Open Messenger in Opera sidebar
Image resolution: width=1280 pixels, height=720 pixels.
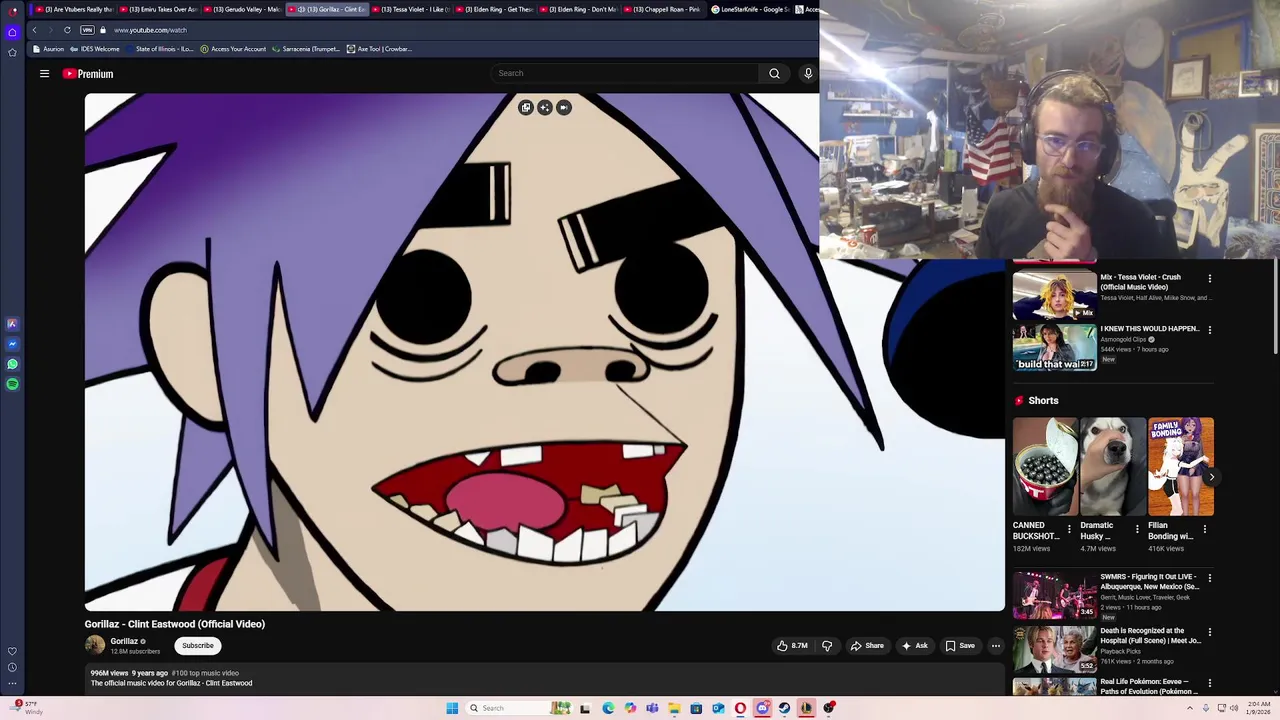(x=12, y=344)
